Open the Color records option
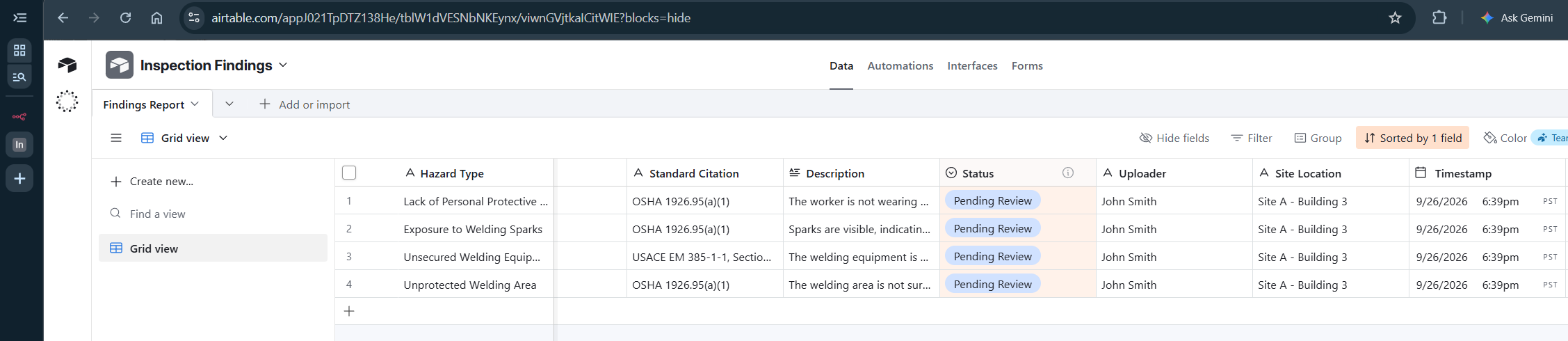1568x341 pixels. tap(1505, 138)
